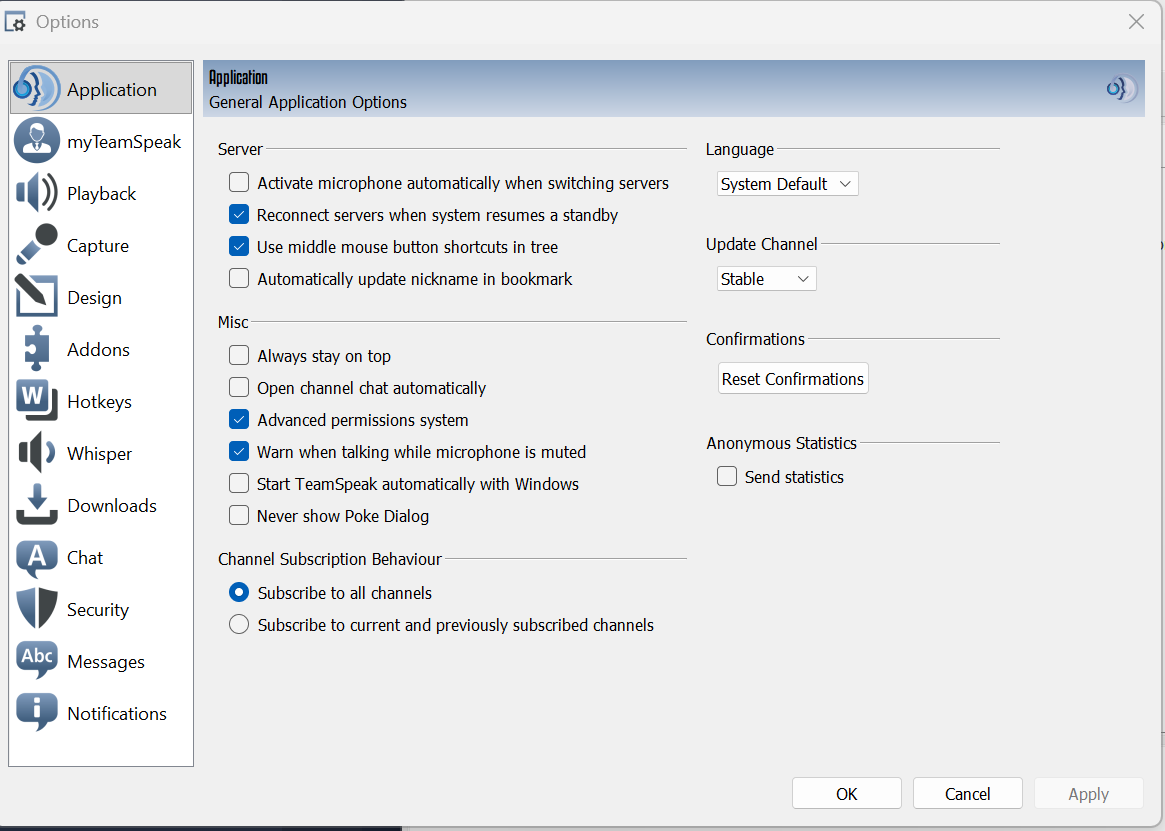This screenshot has height=831, width=1165.
Task: Open the Addons puzzle piece icon
Action: pos(36,349)
